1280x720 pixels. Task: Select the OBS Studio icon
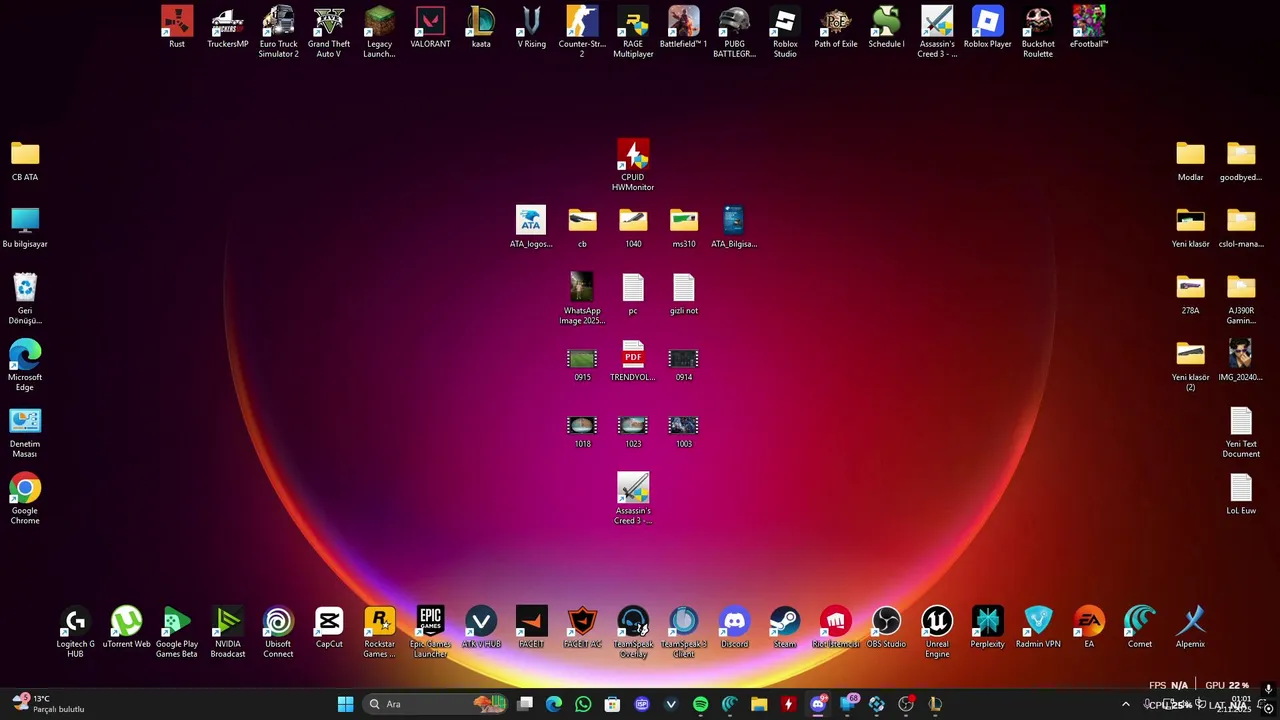(x=886, y=627)
